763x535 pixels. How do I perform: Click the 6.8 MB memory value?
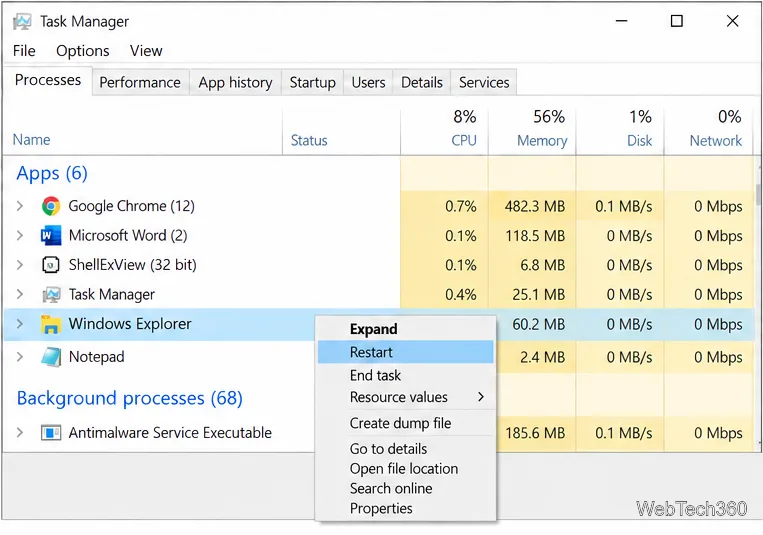point(542,265)
